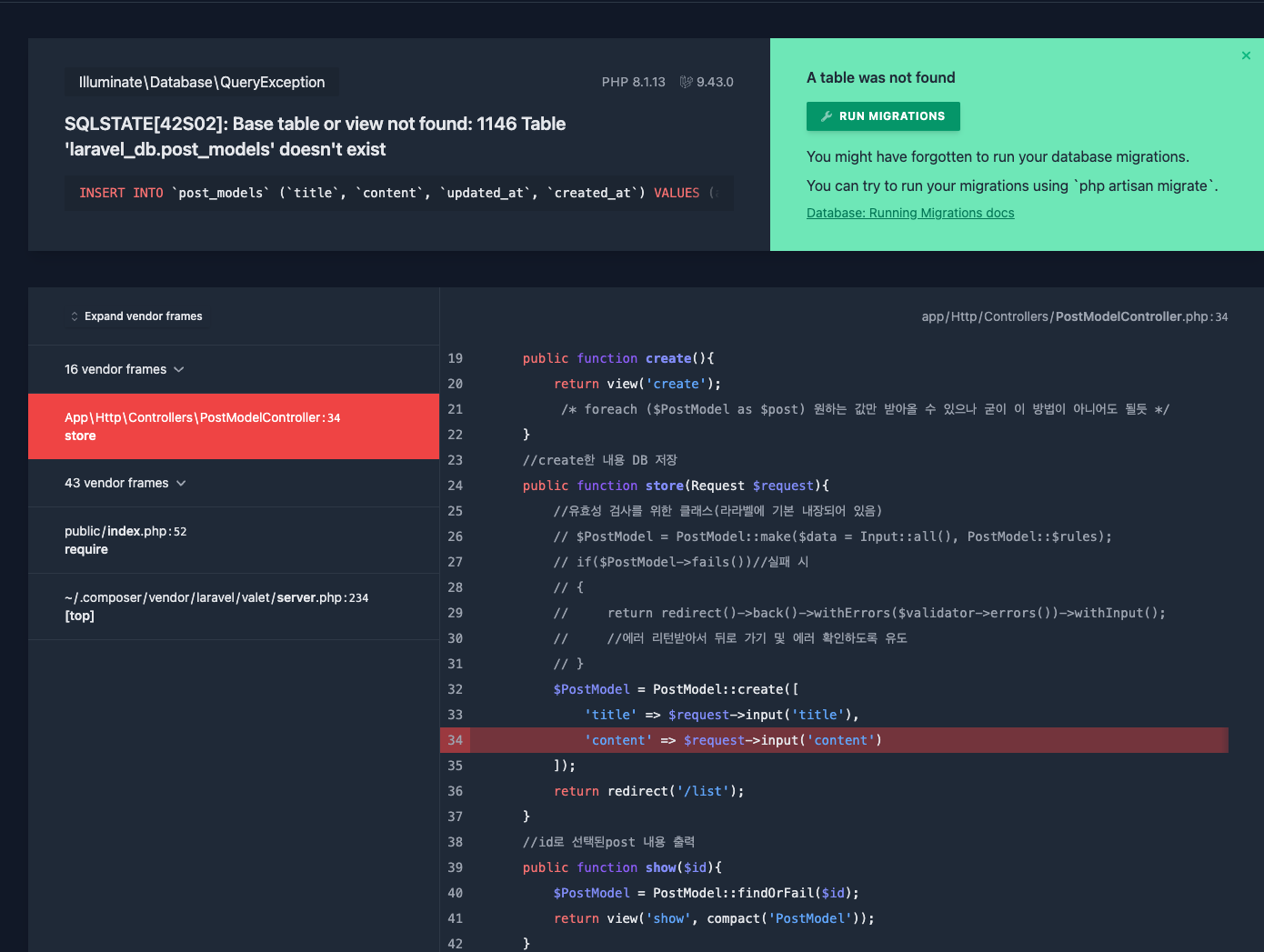
Task: Open the Database: Running Migrations docs link
Action: click(x=910, y=213)
